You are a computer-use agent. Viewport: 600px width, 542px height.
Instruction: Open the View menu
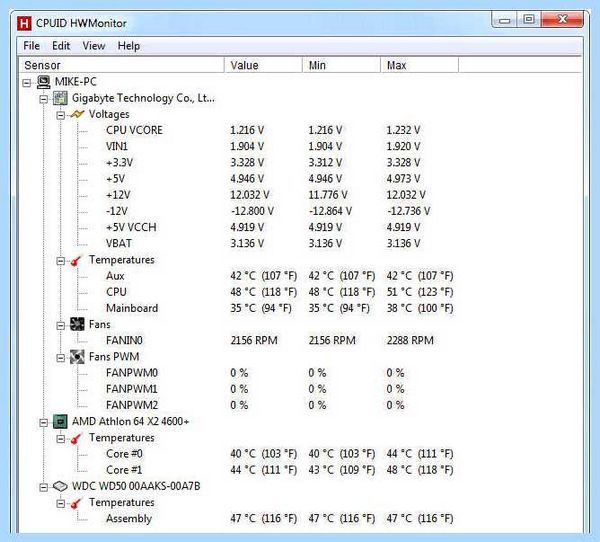[x=94, y=46]
